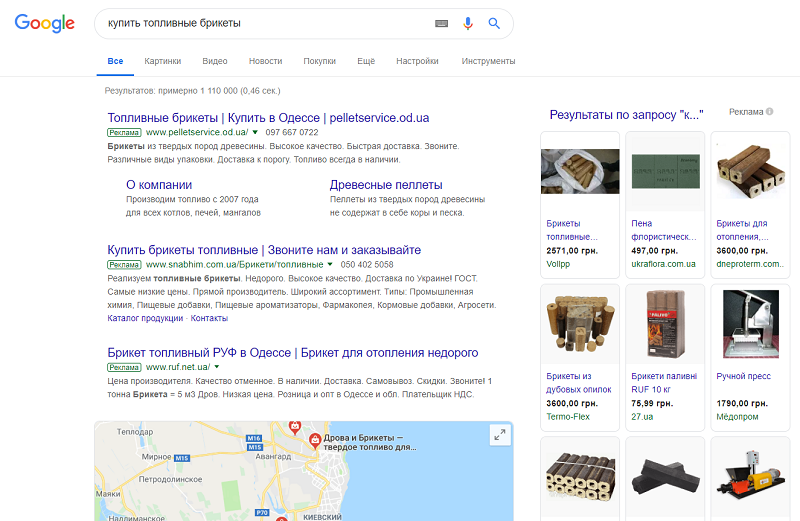Switch to the Покупки tab
800x521 pixels.
coord(319,61)
